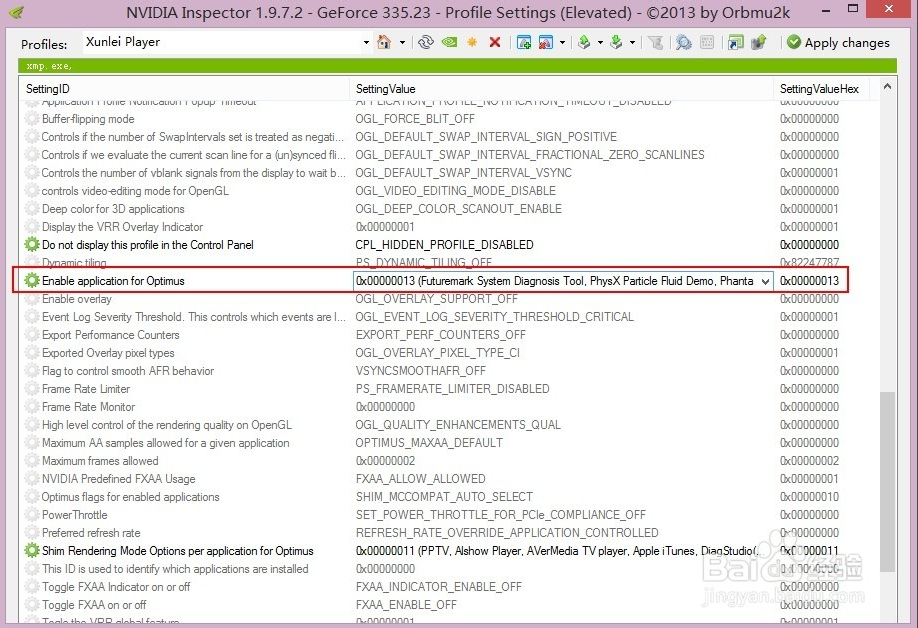918x628 pixels.
Task: Click the vertical scrollbar thumb
Action: (888, 481)
